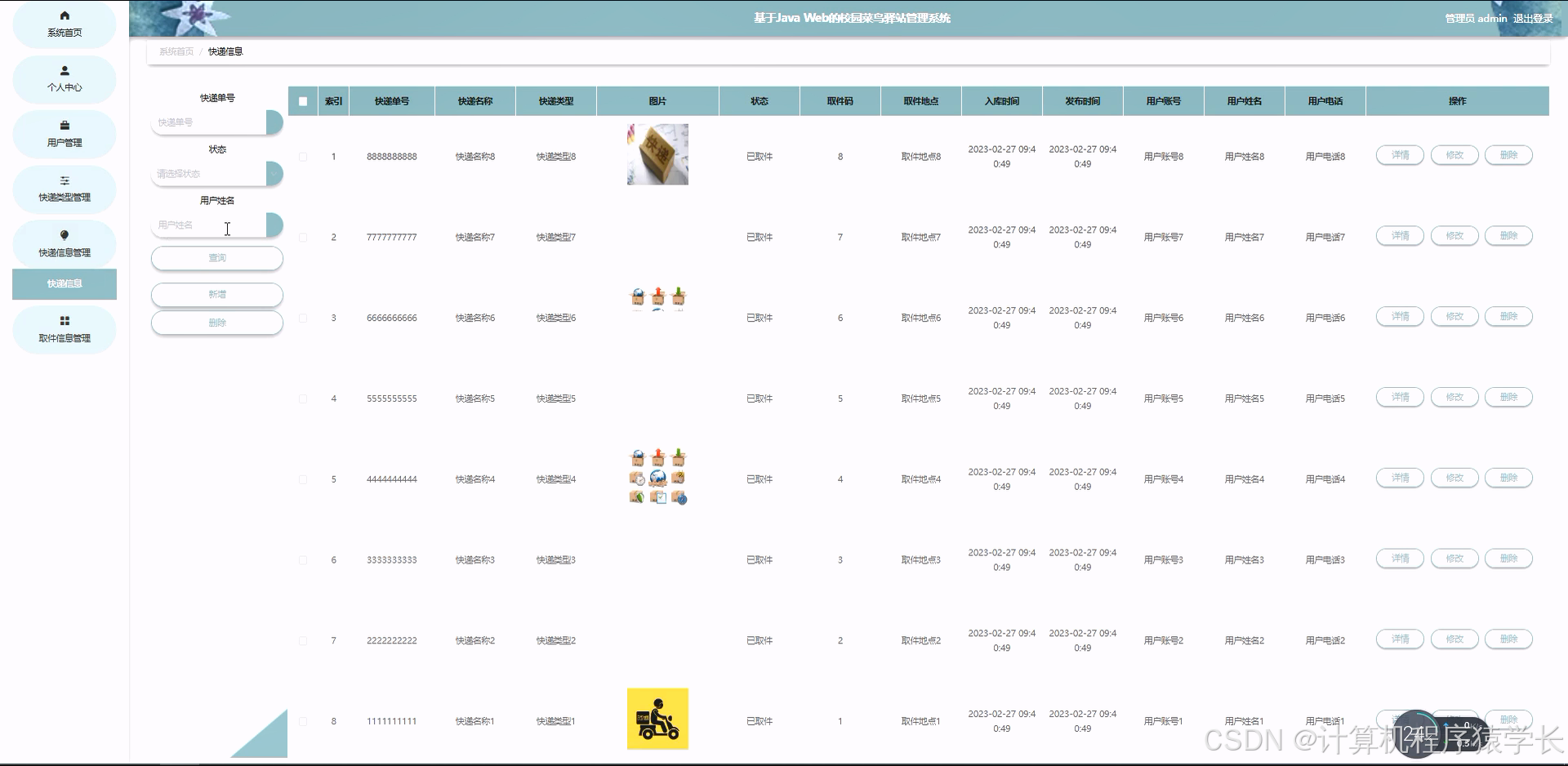The image size is (1568, 766).
Task: Toggle the select-all checkbox in table header
Action: (x=303, y=101)
